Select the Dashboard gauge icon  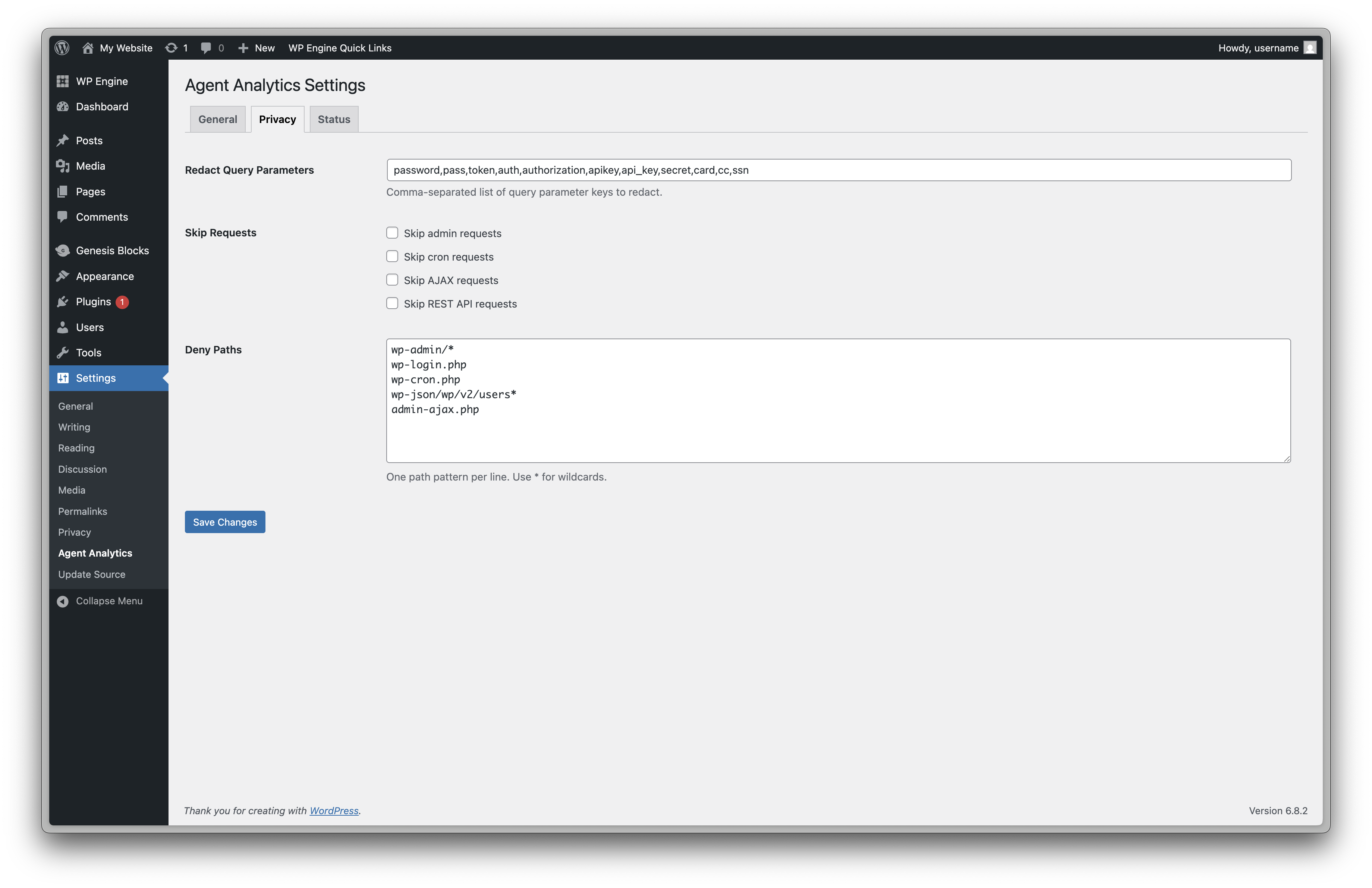coord(63,107)
